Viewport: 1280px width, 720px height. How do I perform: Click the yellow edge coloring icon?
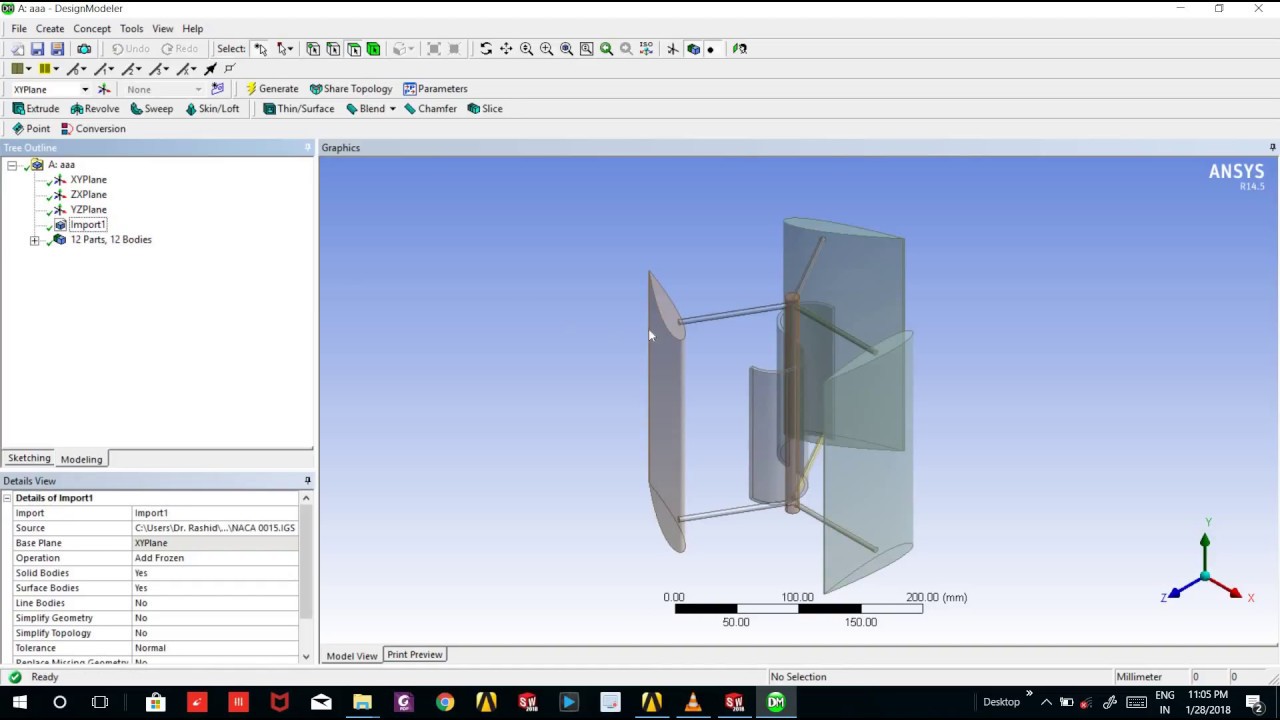click(x=45, y=69)
